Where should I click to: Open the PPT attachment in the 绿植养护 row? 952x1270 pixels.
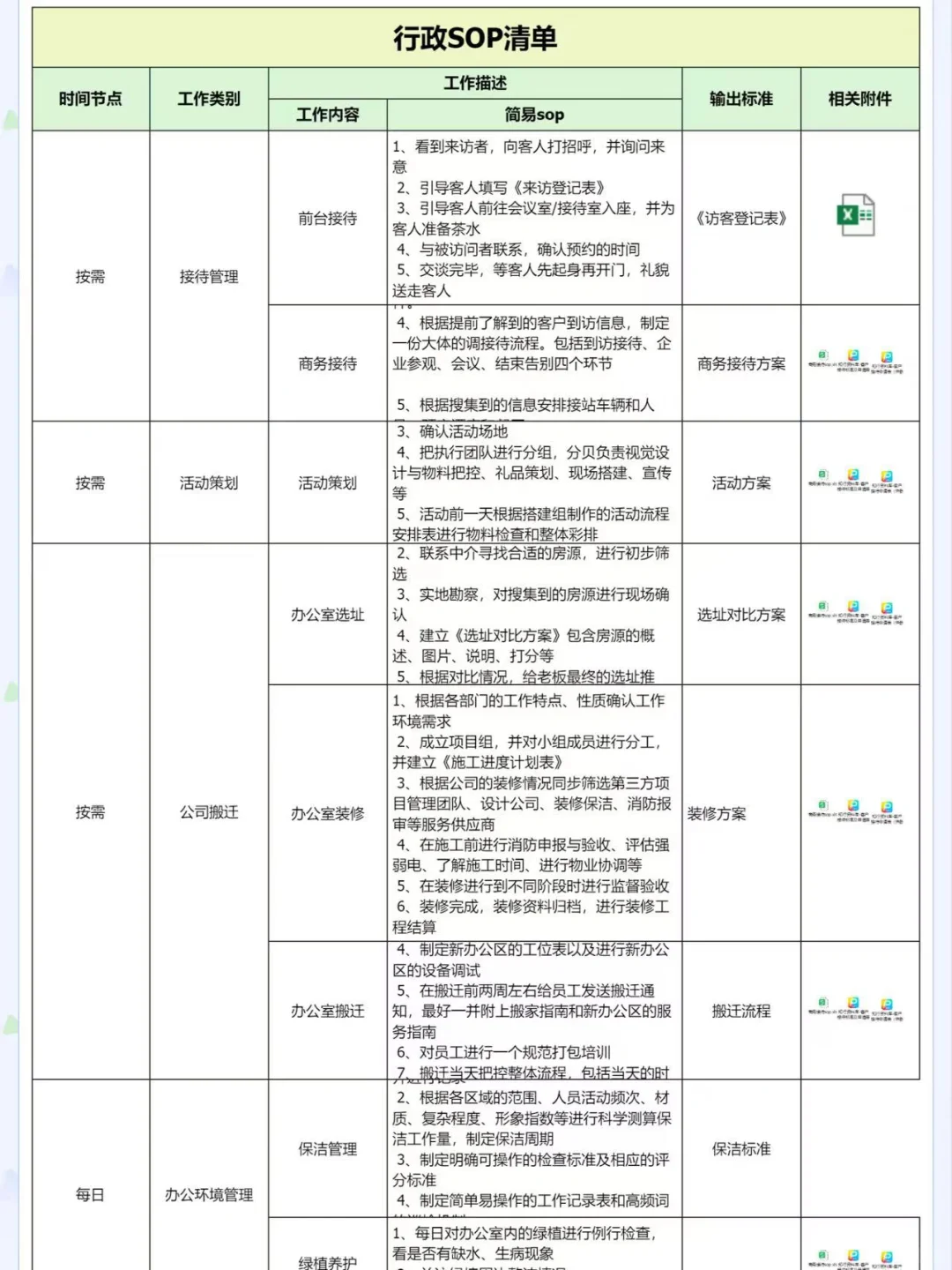[x=852, y=1254]
